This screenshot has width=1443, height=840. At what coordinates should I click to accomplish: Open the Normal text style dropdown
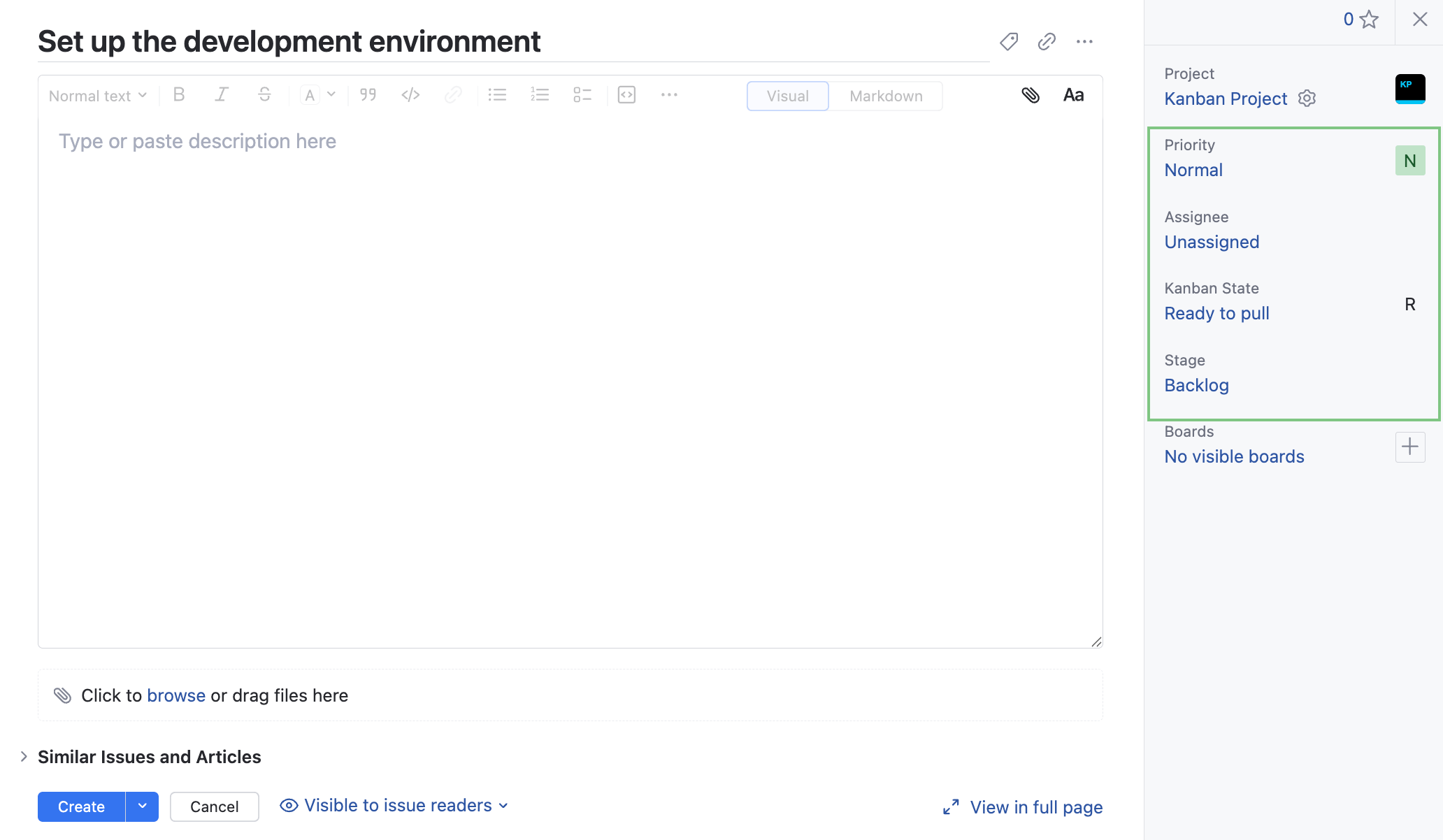point(97,96)
